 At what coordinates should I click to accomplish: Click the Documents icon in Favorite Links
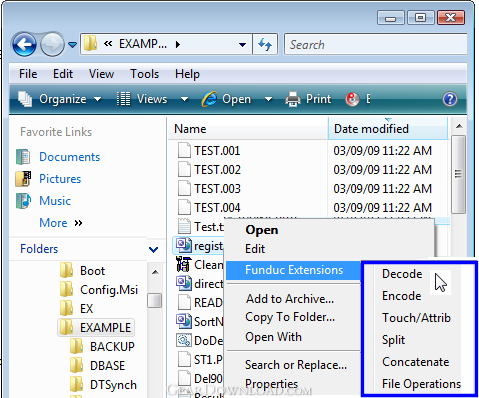23,157
